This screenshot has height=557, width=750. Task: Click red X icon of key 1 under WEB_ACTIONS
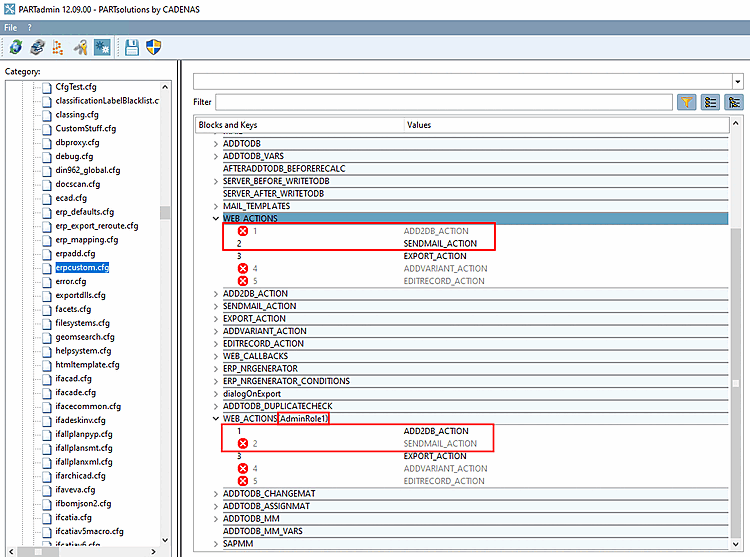coord(243,231)
